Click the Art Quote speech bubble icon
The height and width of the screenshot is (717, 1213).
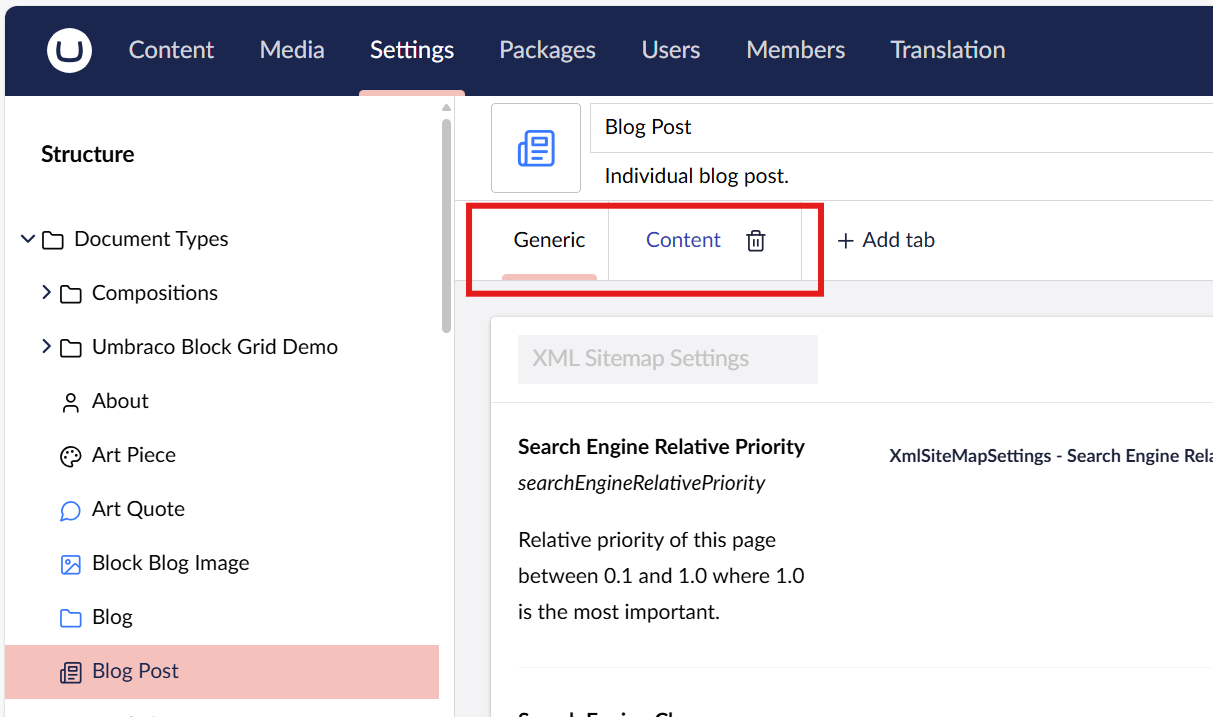(x=71, y=510)
